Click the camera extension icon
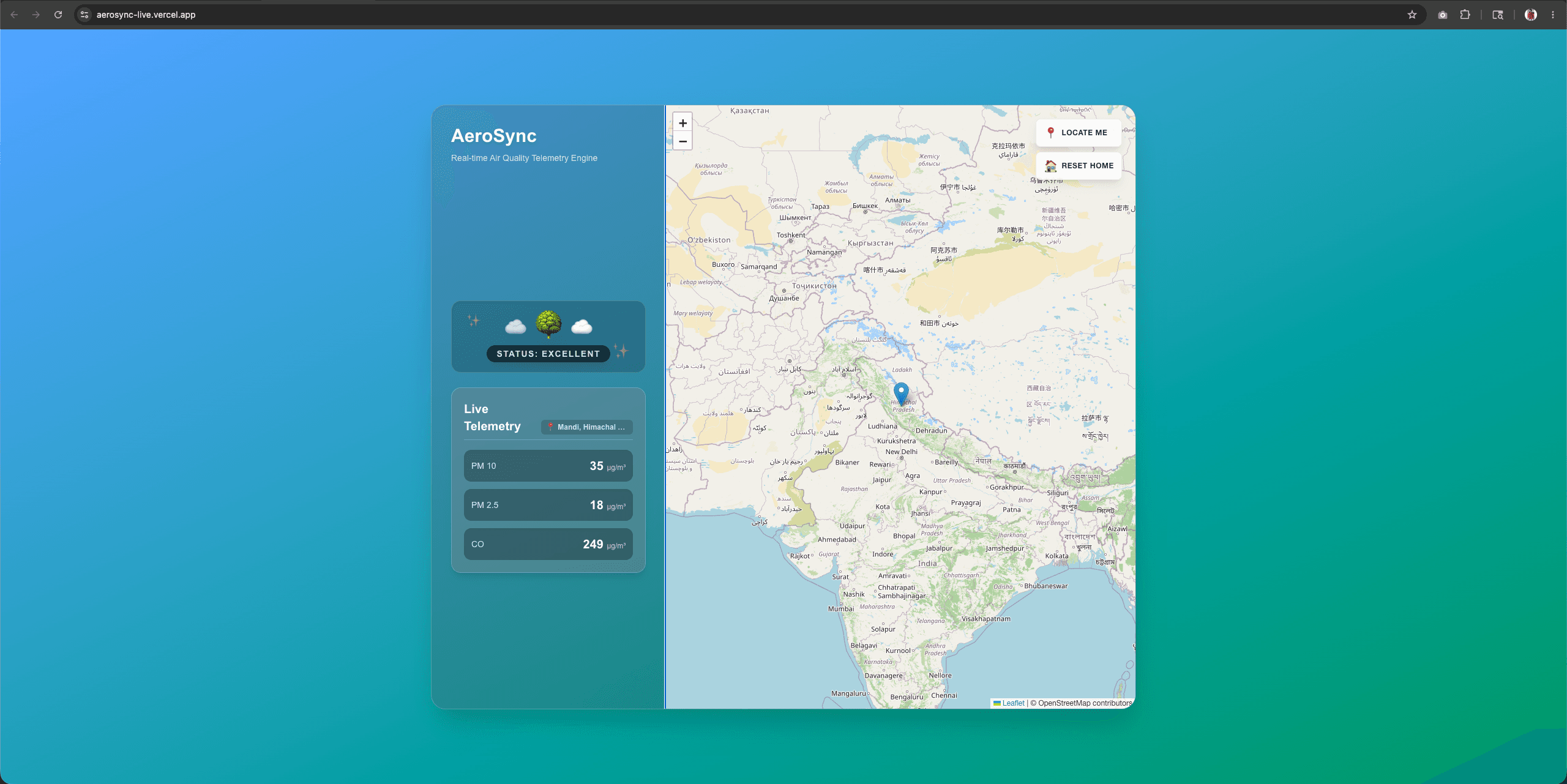The width and height of the screenshot is (1567, 784). pos(1443,15)
